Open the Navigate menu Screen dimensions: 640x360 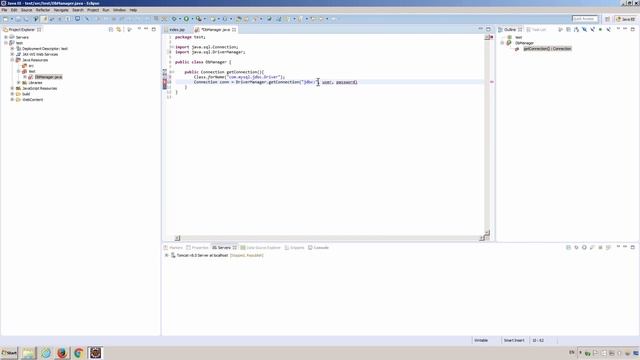pos(61,10)
